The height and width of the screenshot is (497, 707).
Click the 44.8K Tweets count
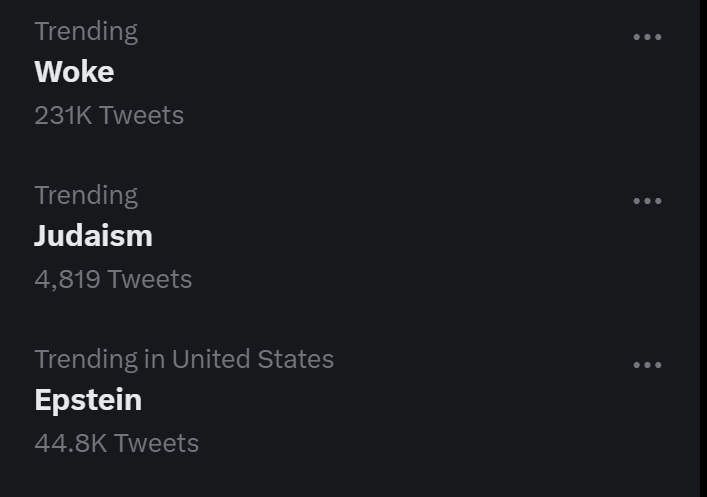pos(116,443)
